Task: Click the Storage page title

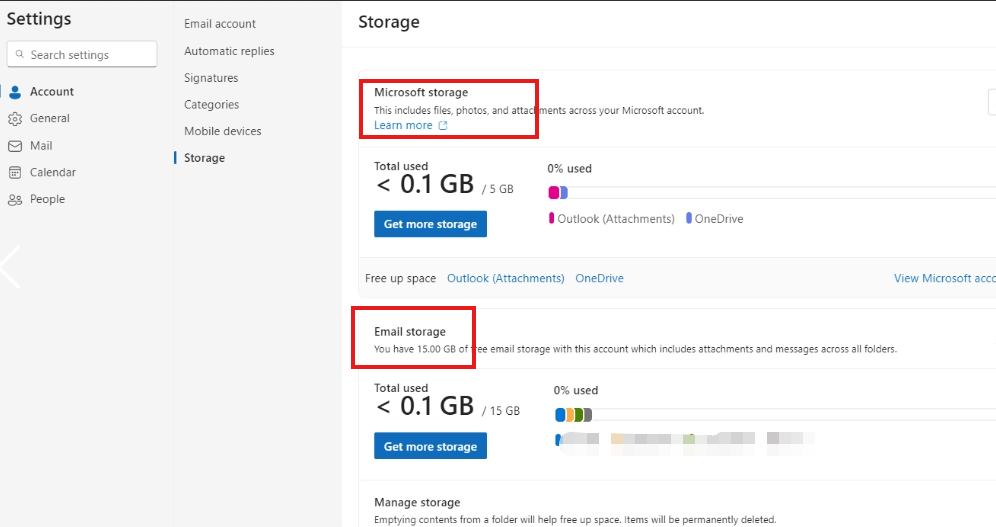Action: coord(389,22)
